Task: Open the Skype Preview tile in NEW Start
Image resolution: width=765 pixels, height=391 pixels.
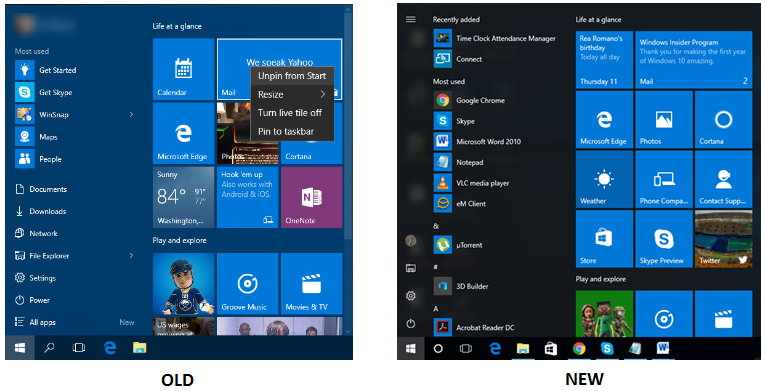Action: click(664, 239)
